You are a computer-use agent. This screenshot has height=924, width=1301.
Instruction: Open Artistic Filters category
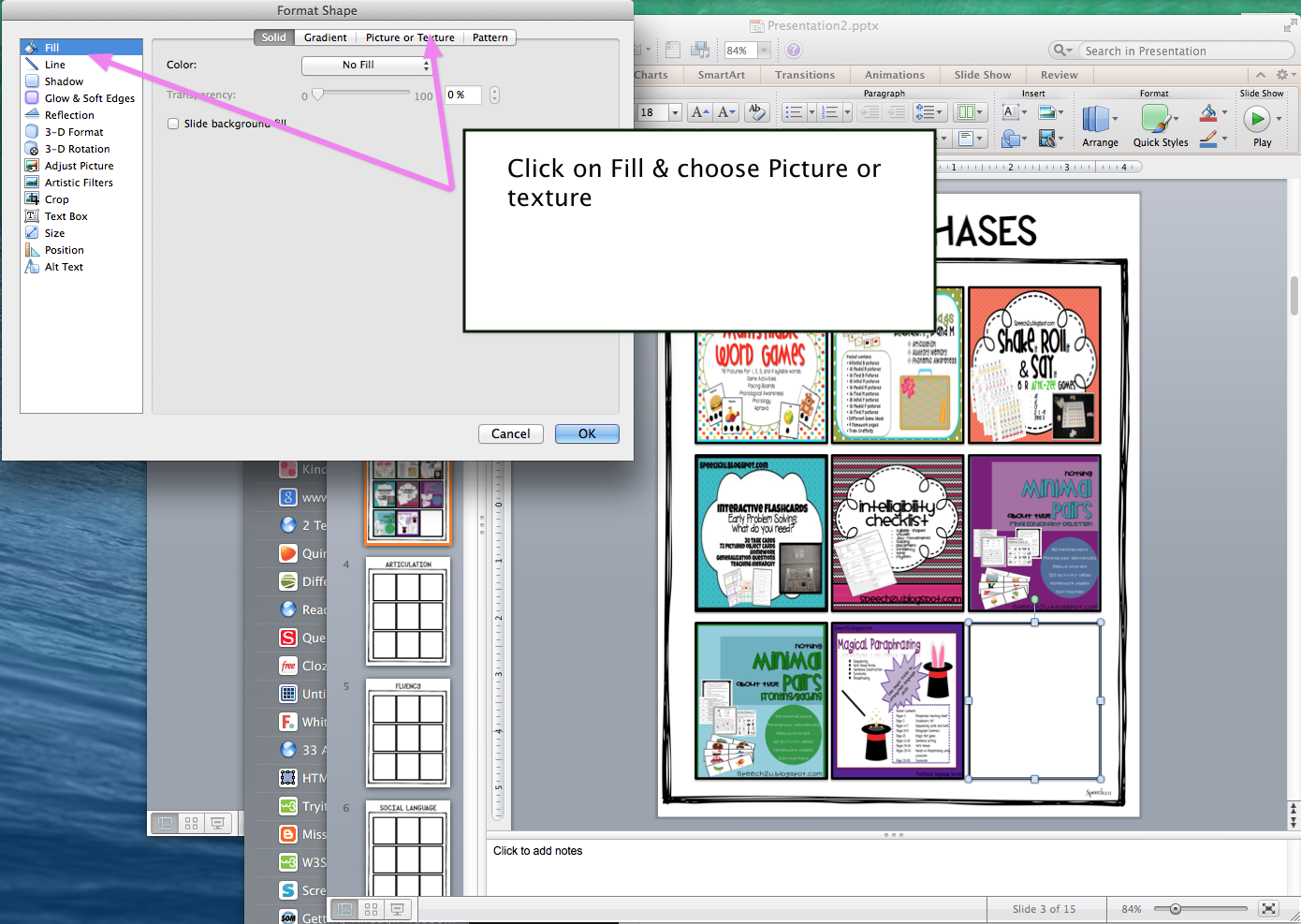(x=81, y=183)
